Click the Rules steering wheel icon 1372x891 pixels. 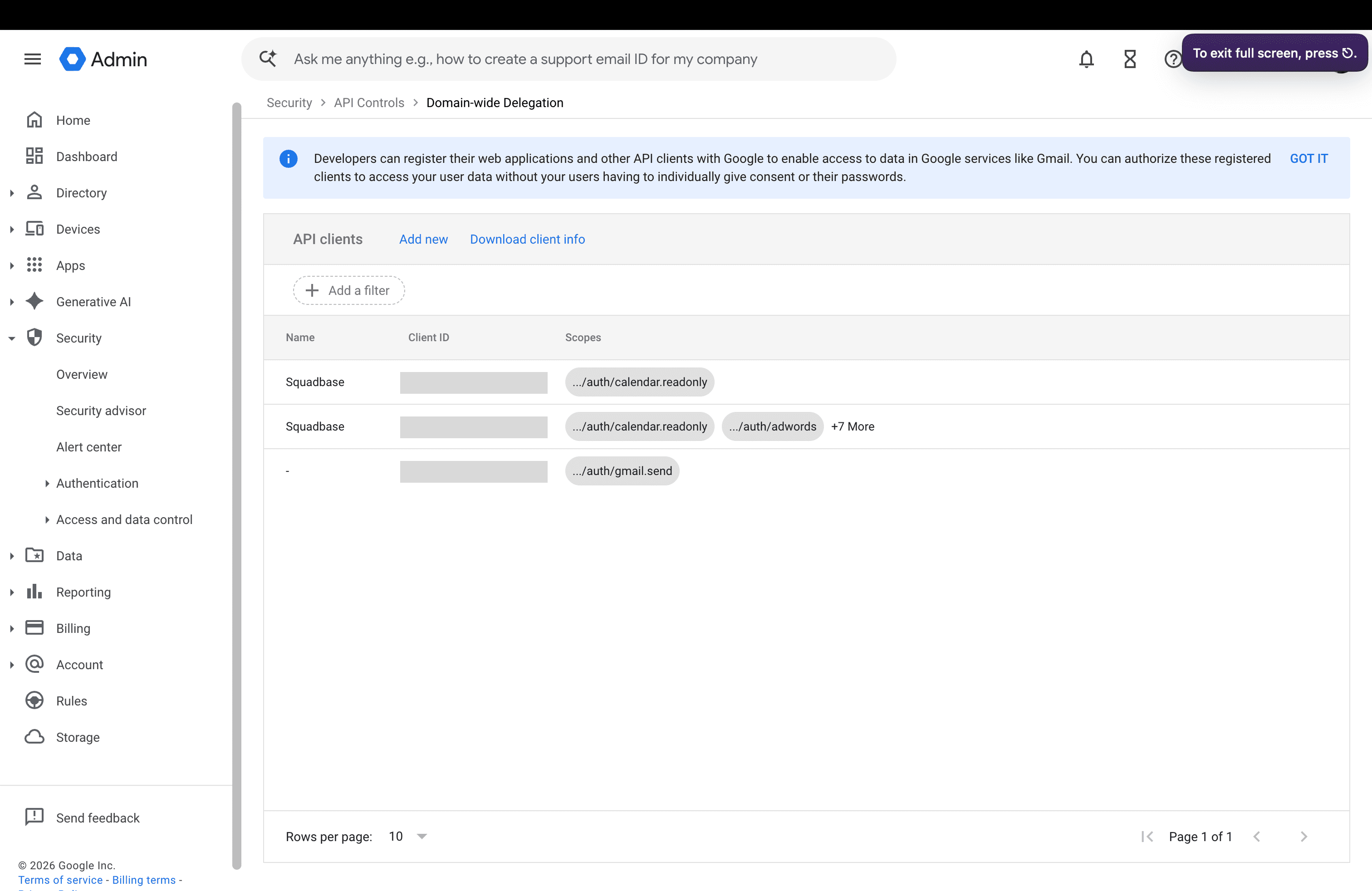(x=34, y=701)
